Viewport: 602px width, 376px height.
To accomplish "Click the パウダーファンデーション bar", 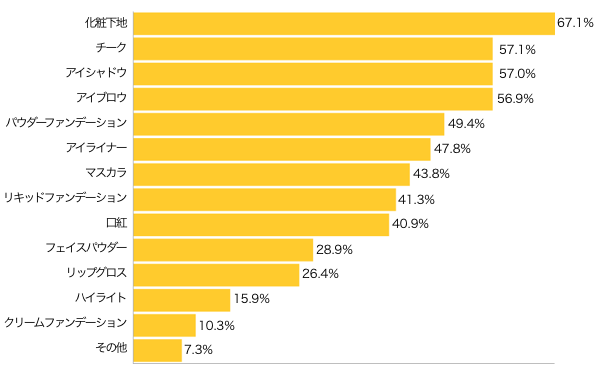I will [x=289, y=124].
